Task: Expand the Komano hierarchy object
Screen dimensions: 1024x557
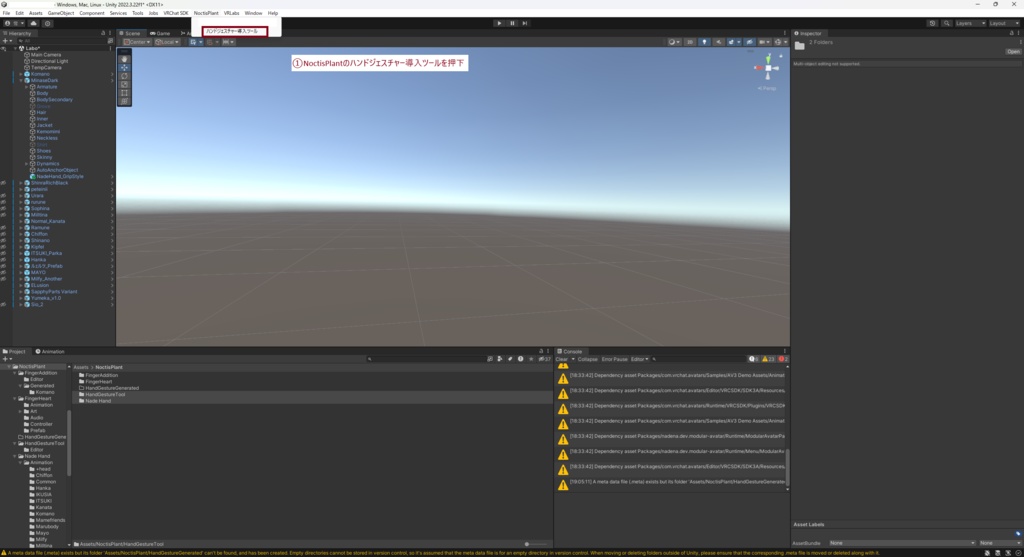Action: 21,74
